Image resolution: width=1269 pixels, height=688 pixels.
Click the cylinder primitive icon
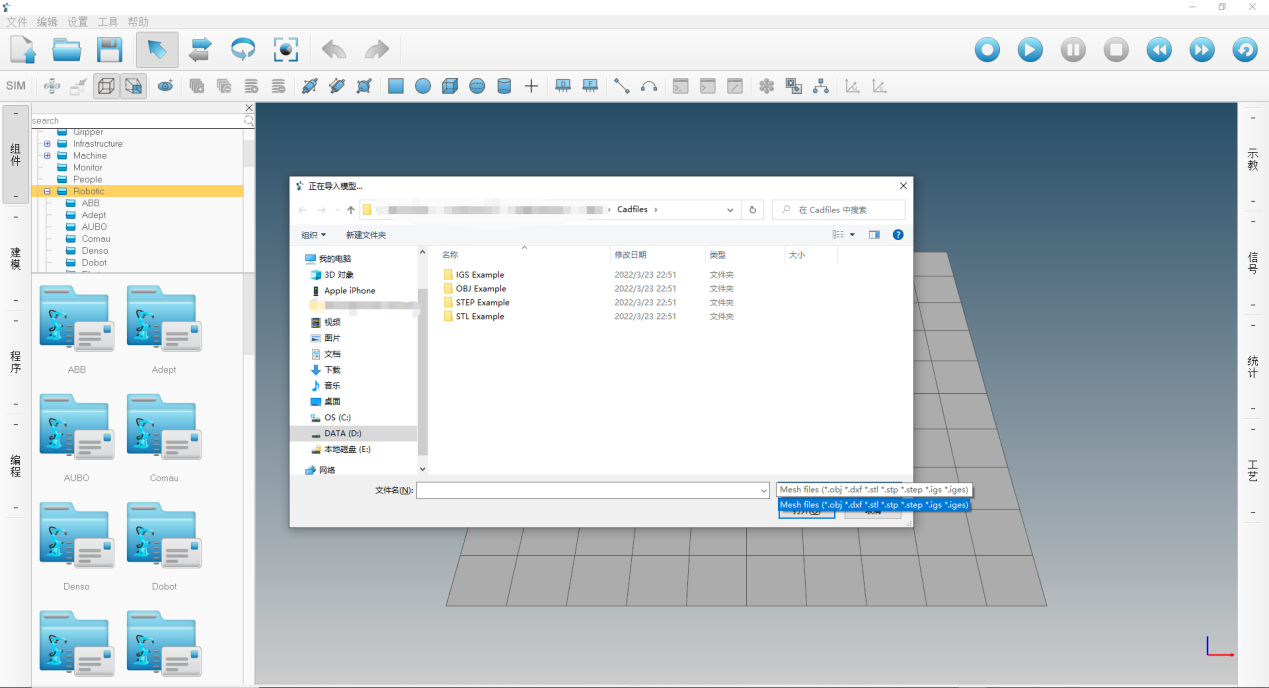click(504, 87)
